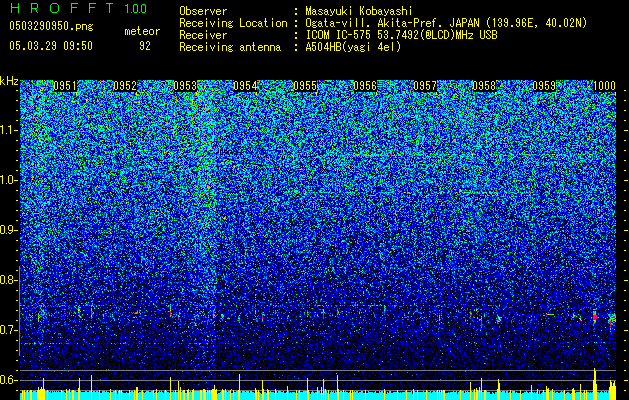The height and width of the screenshot is (400, 629).
Task: Click the 'meteor' label
Action: (x=142, y=31)
